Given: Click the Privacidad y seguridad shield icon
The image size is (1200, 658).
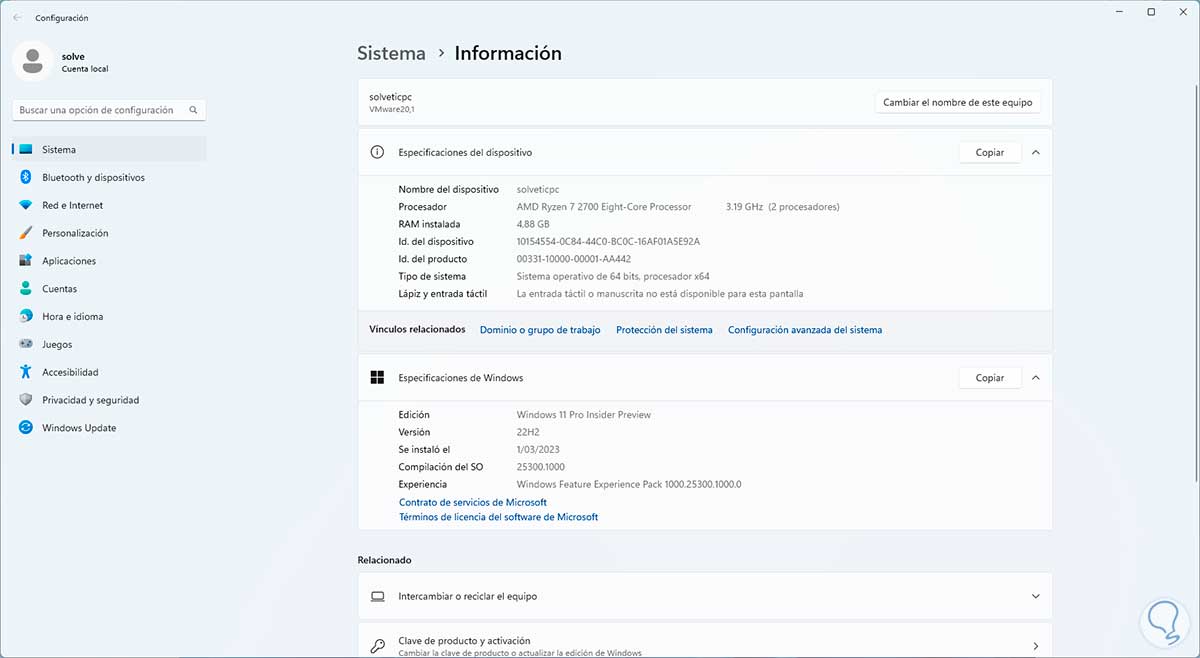Looking at the screenshot, I should pos(25,400).
